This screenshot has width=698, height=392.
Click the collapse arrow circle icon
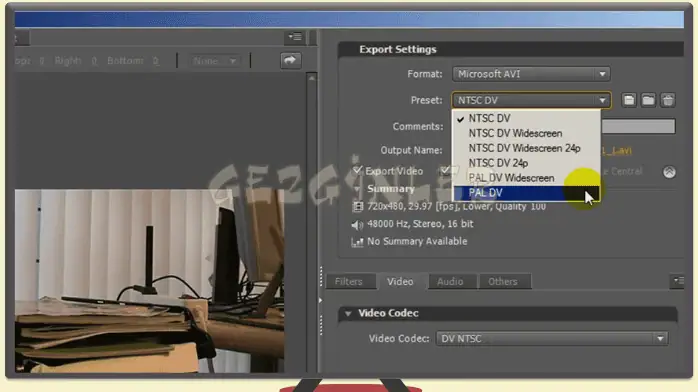coord(669,172)
